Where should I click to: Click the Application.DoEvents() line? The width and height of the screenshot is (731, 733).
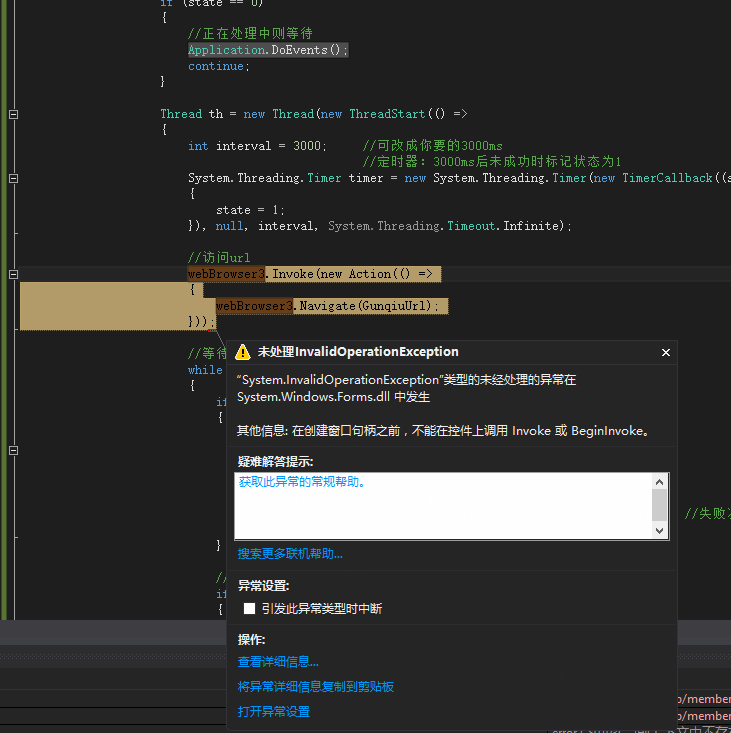click(x=268, y=50)
